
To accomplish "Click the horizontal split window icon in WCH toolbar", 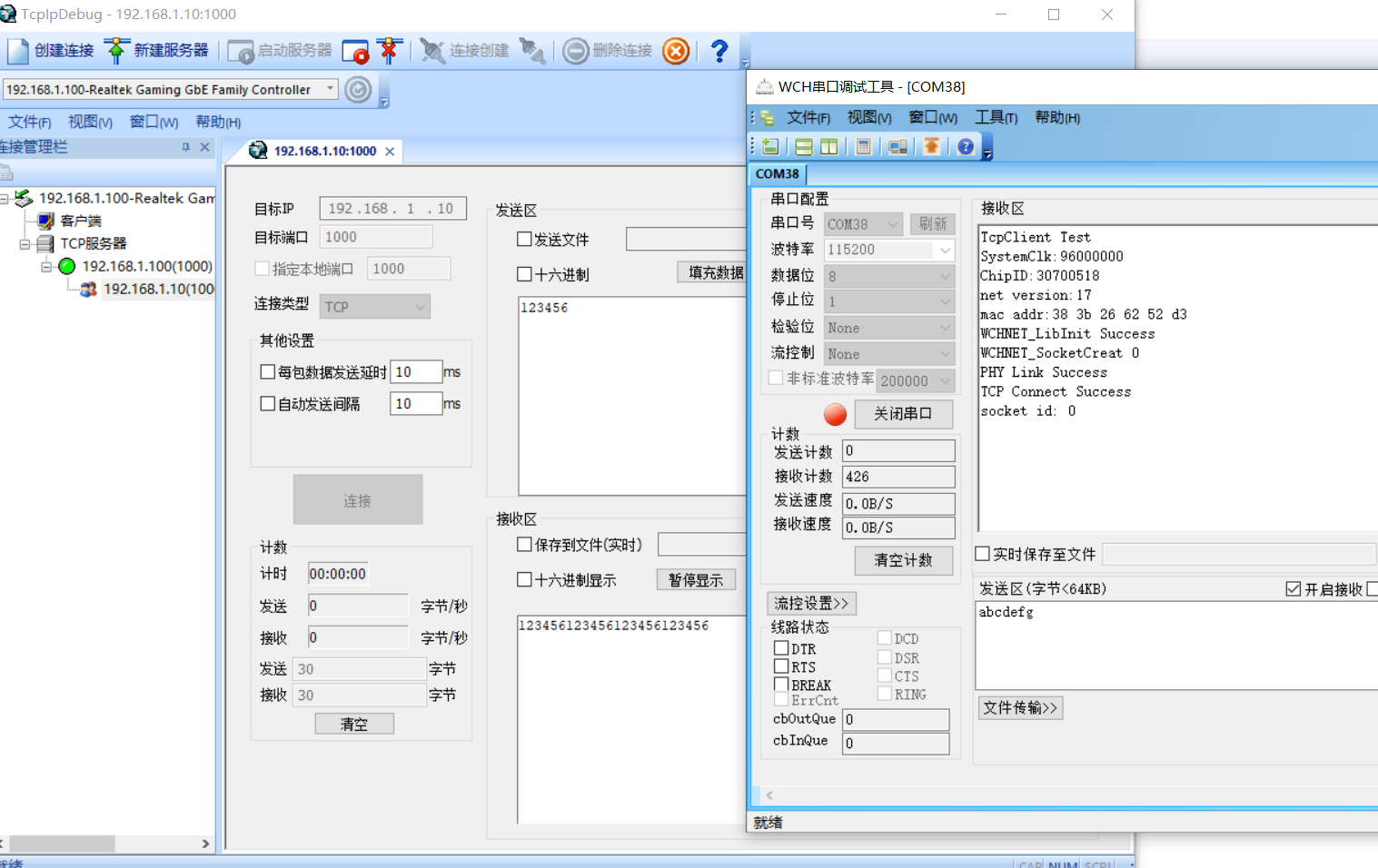I will pos(804,147).
